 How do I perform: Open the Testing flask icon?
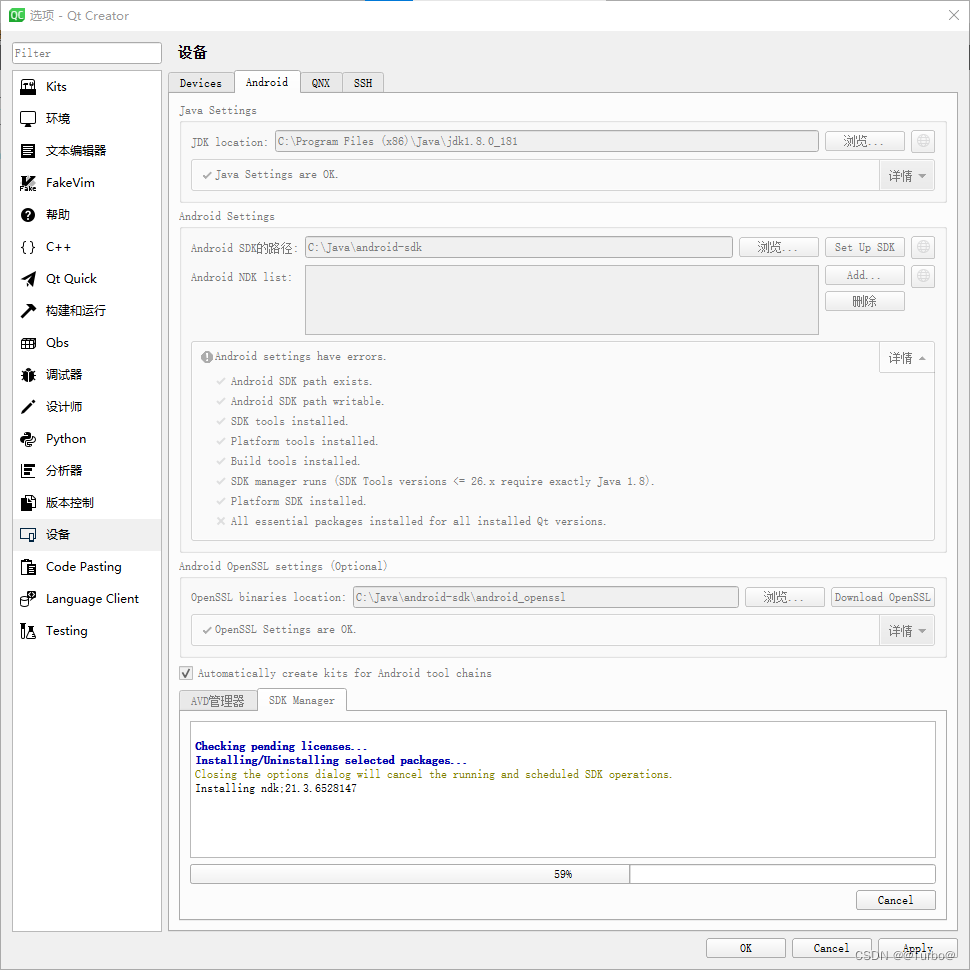point(28,630)
